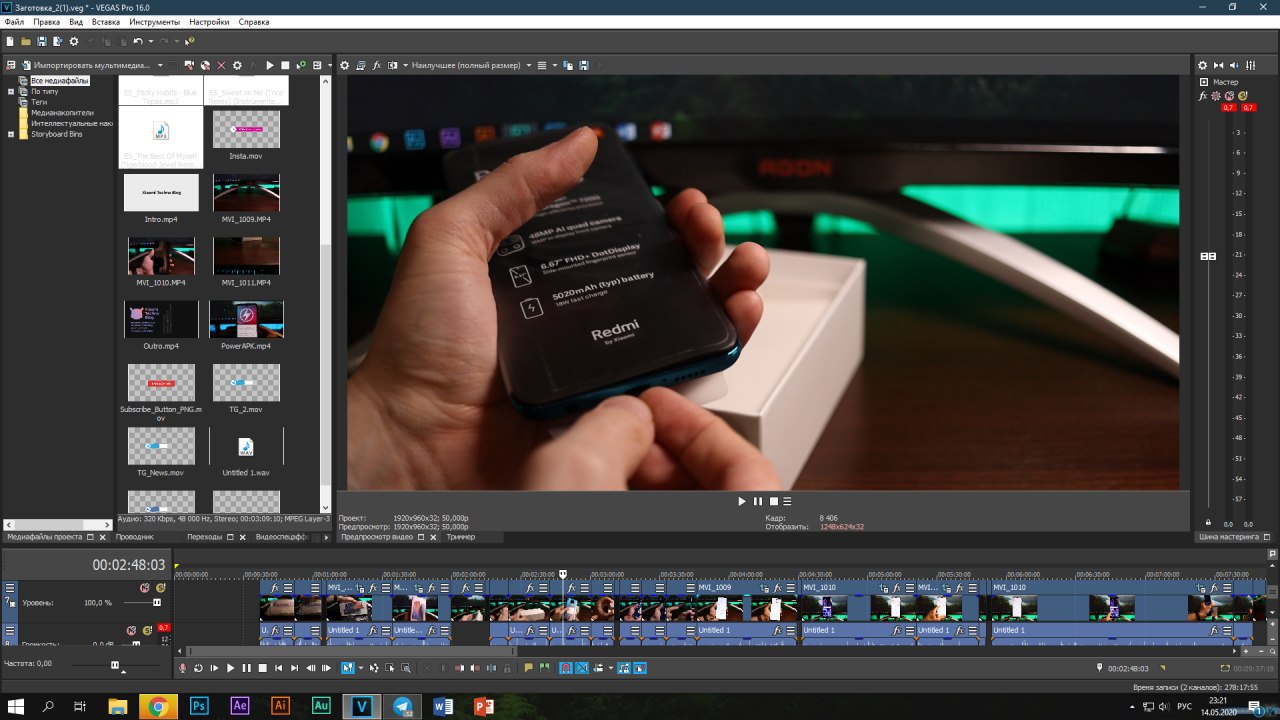Image resolution: width=1280 pixels, height=720 pixels.
Task: Open project properties gear in main toolbar
Action: (74, 41)
